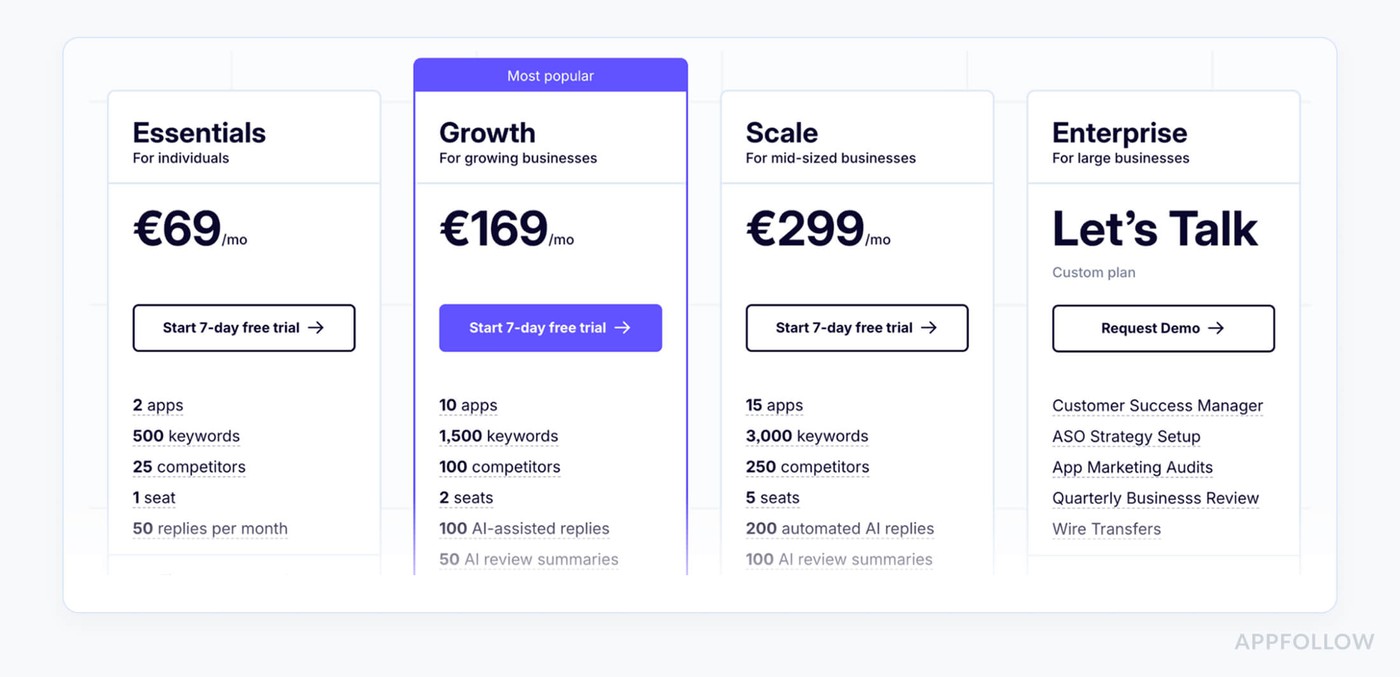Image resolution: width=1400 pixels, height=677 pixels.
Task: Start the 7-day free trial for Essentials
Action: point(244,327)
